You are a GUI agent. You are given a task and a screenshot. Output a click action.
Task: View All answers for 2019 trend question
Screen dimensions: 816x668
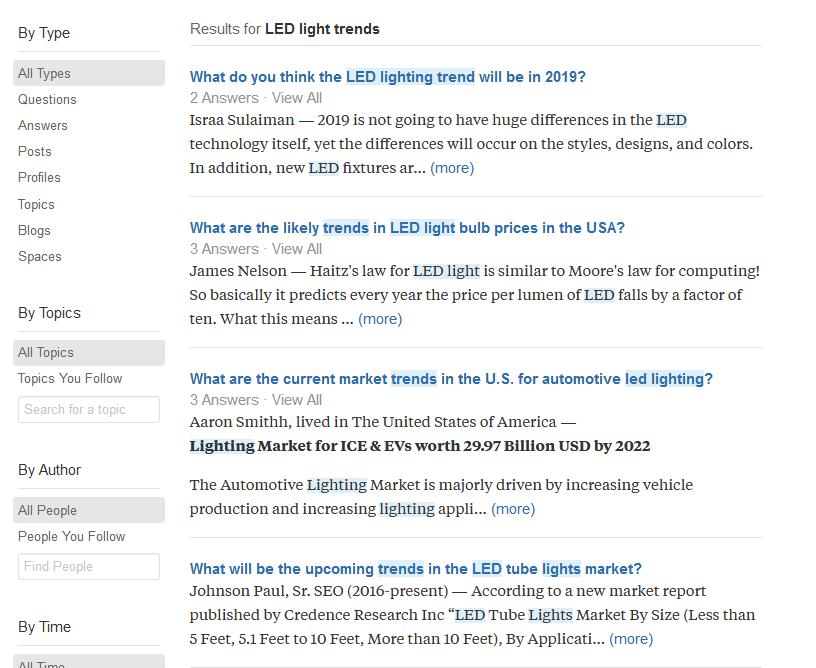(297, 98)
